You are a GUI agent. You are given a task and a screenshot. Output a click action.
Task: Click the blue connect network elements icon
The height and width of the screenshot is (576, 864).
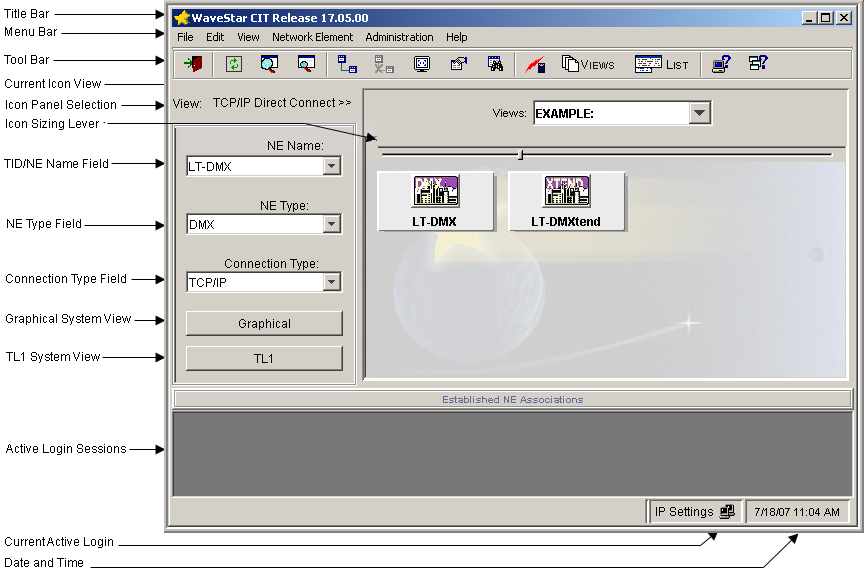pos(347,64)
